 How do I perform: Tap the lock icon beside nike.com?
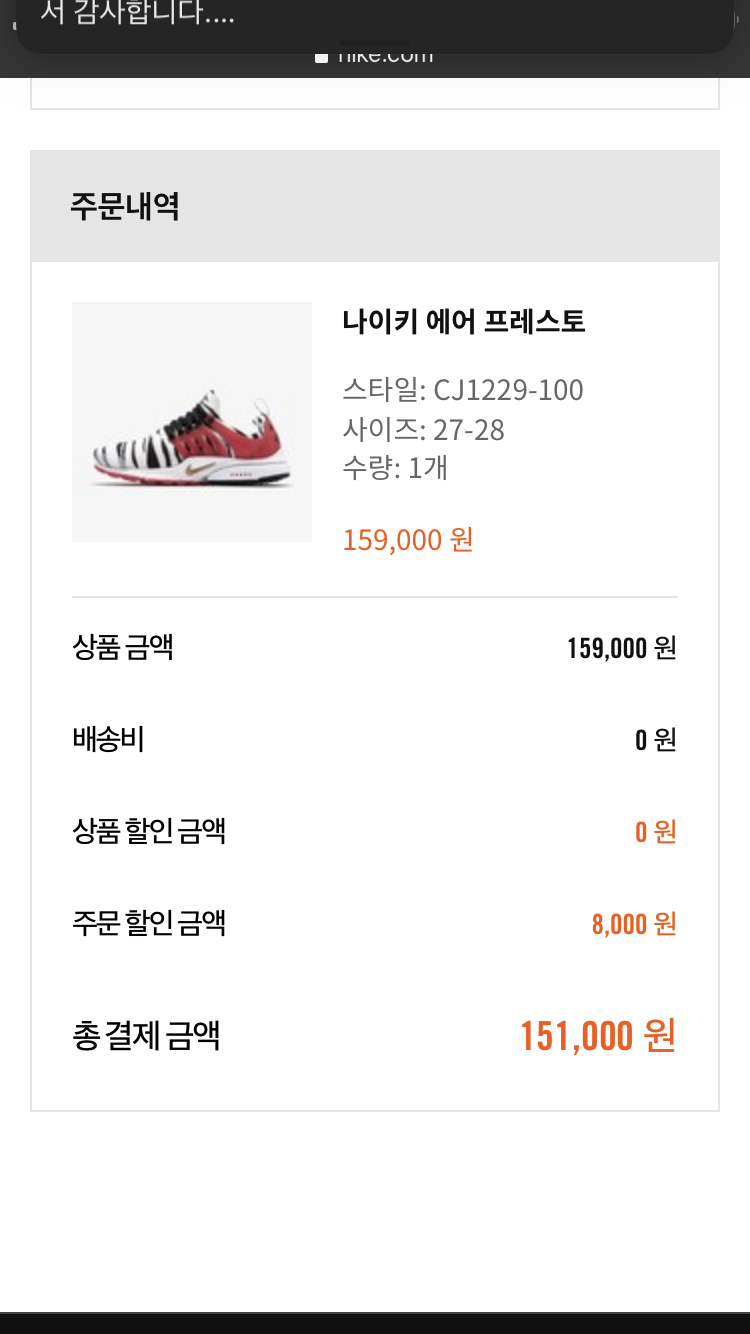[321, 57]
